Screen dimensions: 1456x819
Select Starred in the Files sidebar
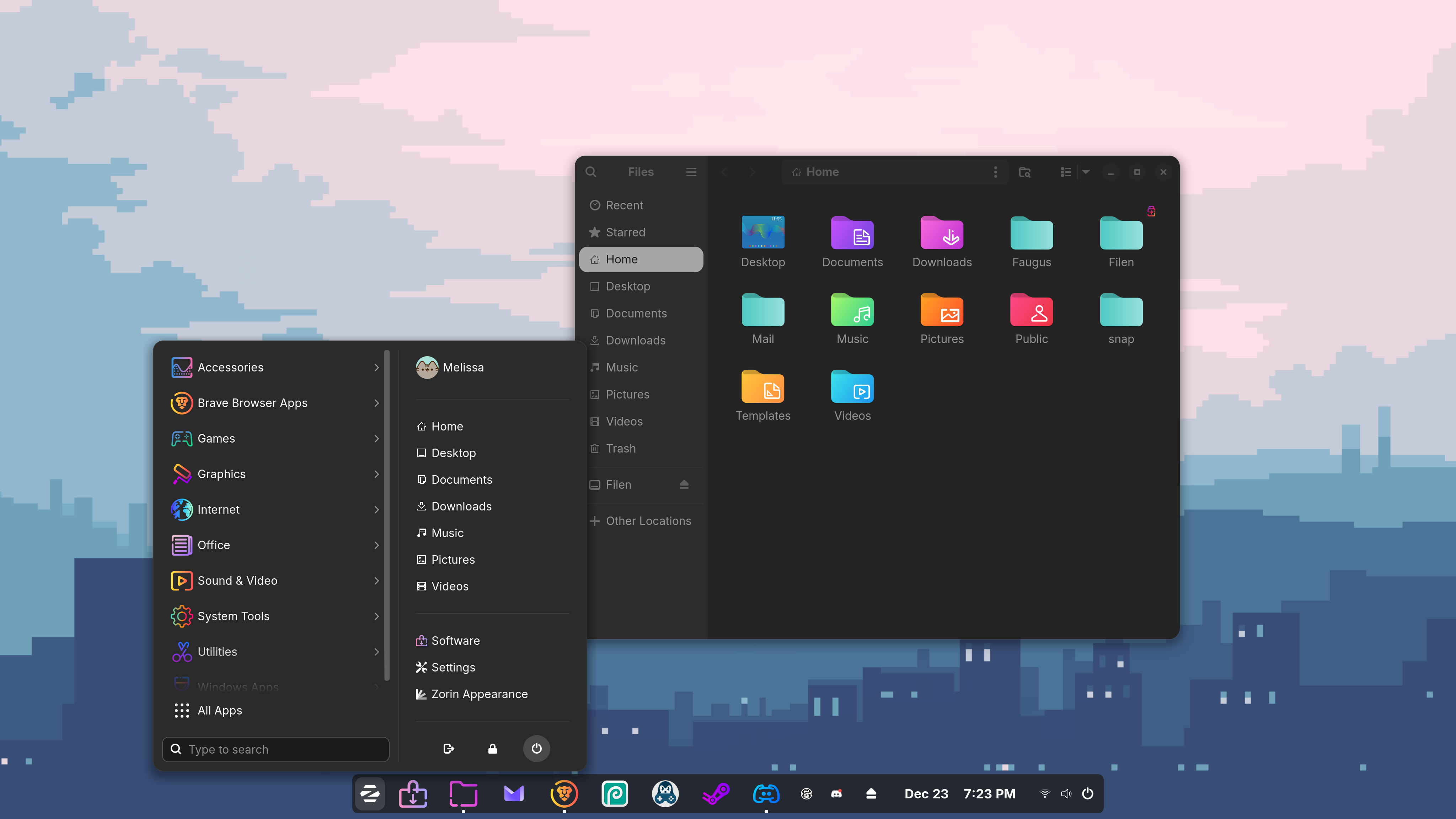(x=625, y=232)
